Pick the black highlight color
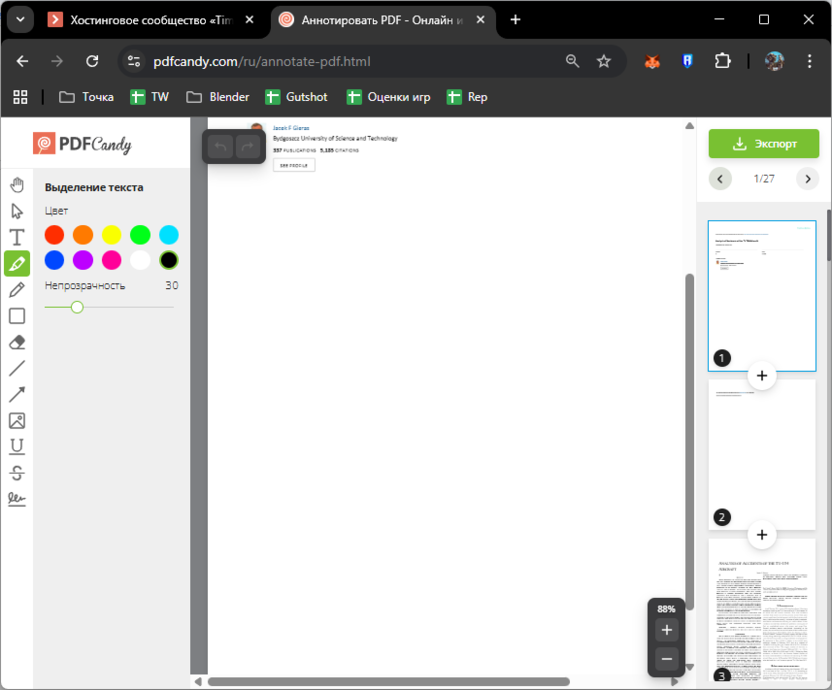The width and height of the screenshot is (832, 690). click(x=169, y=260)
